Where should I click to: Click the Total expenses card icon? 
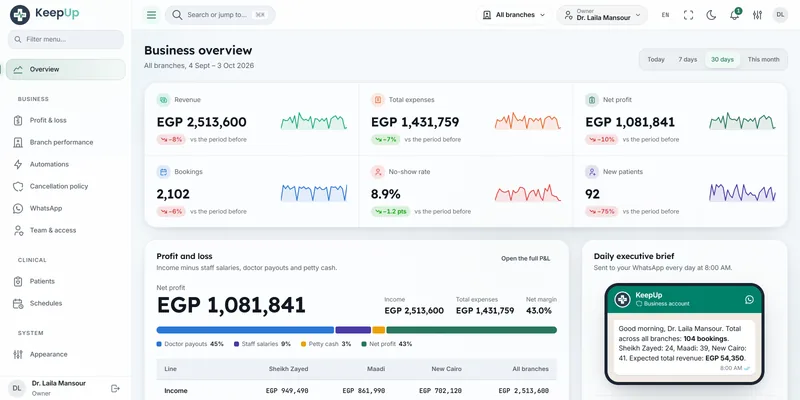[x=378, y=100]
